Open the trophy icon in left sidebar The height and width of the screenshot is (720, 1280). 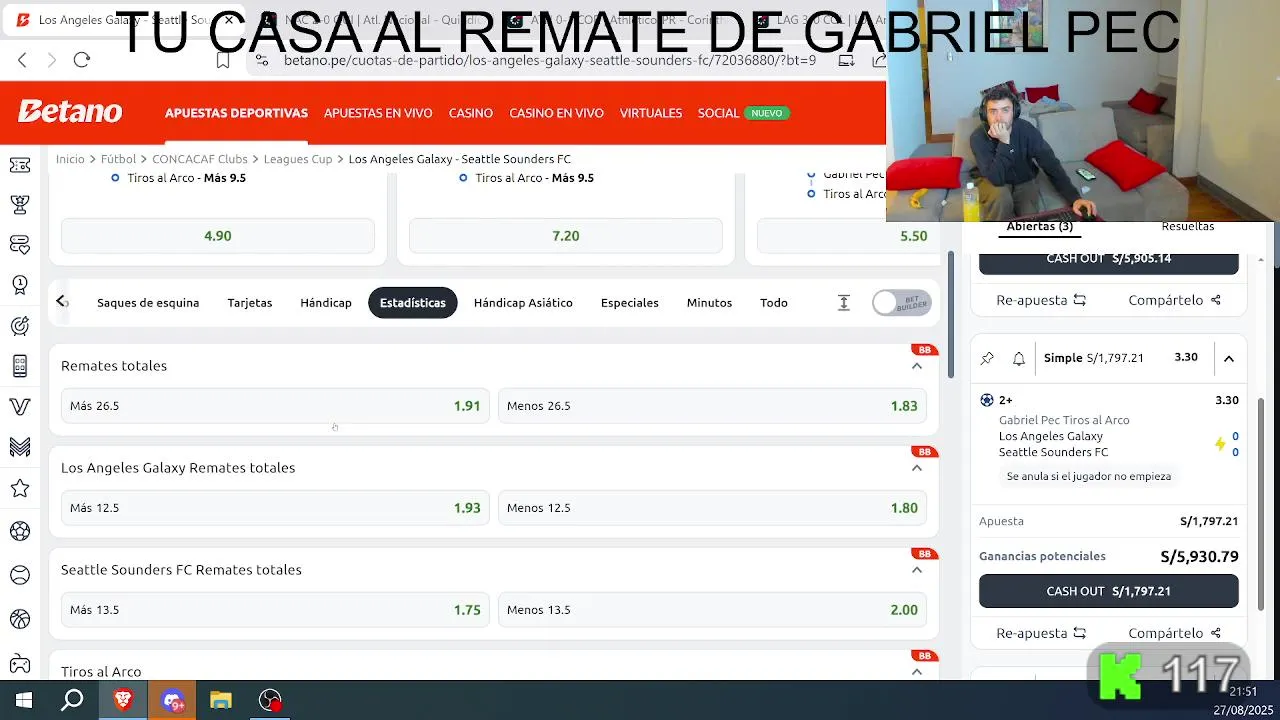pyautogui.click(x=19, y=204)
